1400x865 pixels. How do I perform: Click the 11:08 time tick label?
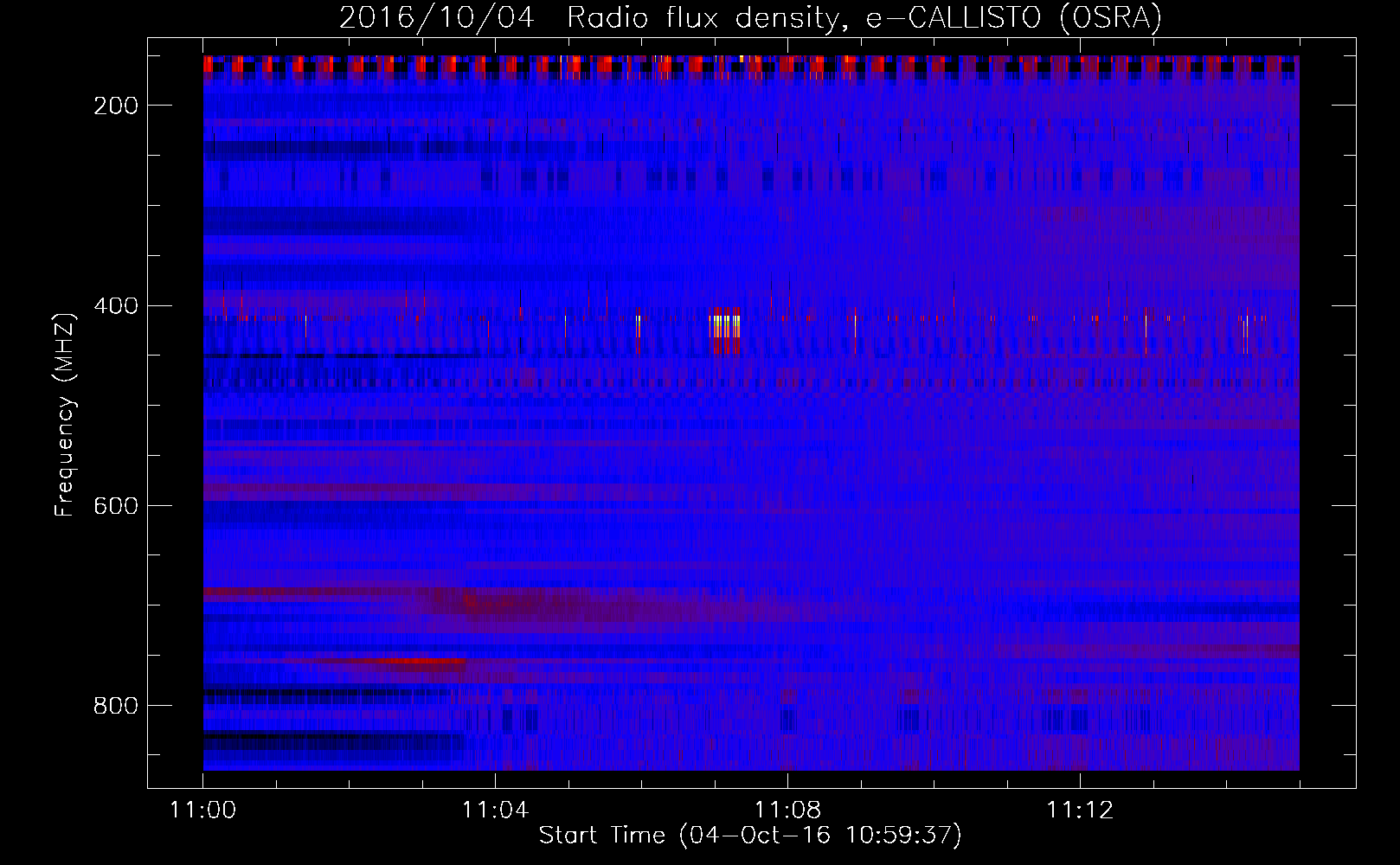(787, 810)
